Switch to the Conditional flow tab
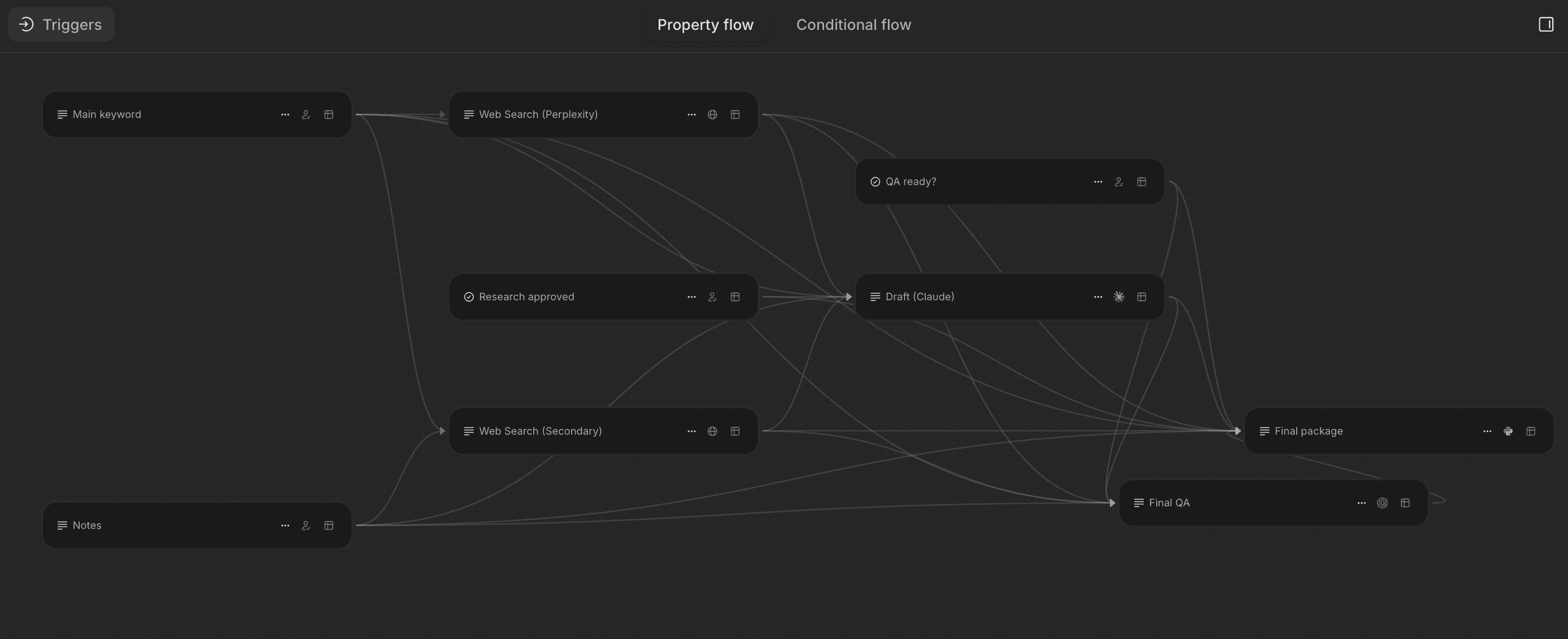The width and height of the screenshot is (1568, 639). [x=853, y=24]
